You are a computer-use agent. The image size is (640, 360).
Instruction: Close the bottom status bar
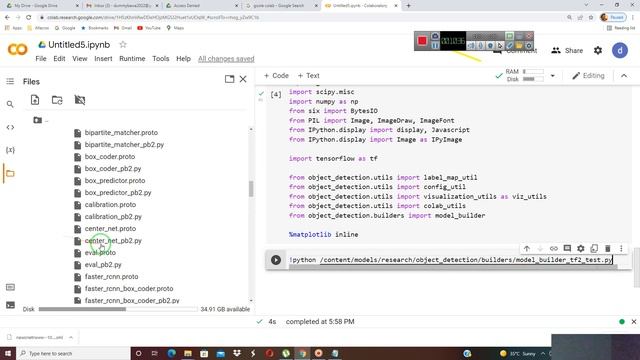pos(633,322)
